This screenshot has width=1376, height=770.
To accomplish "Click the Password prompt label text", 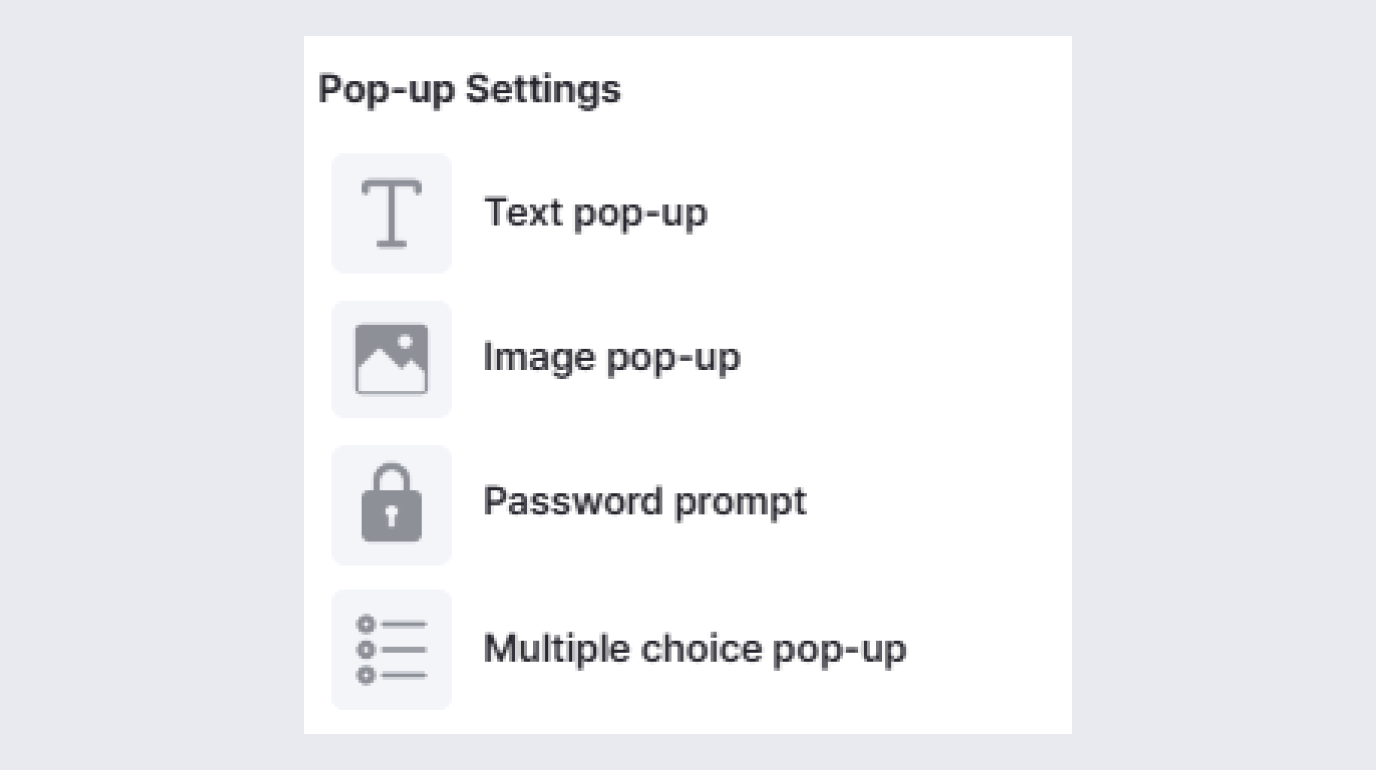I will (x=645, y=502).
